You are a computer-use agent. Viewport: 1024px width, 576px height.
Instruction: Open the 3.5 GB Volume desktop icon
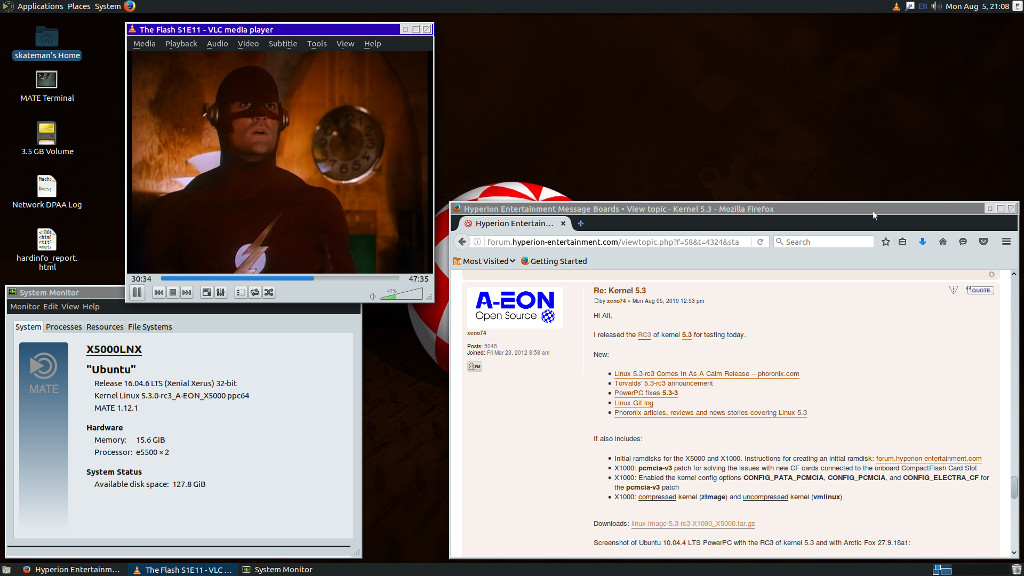click(x=47, y=139)
